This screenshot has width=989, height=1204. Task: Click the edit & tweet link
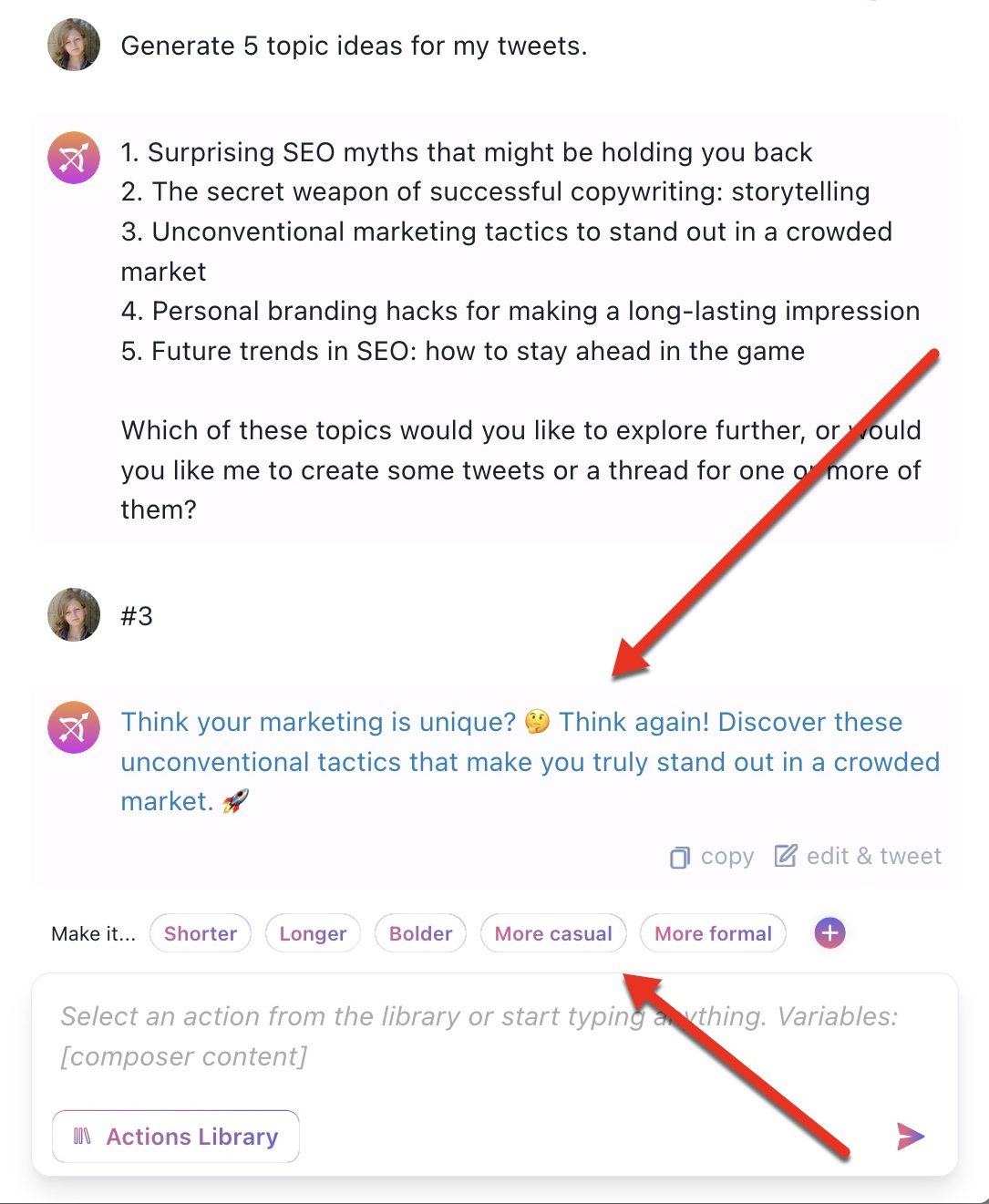click(873, 856)
